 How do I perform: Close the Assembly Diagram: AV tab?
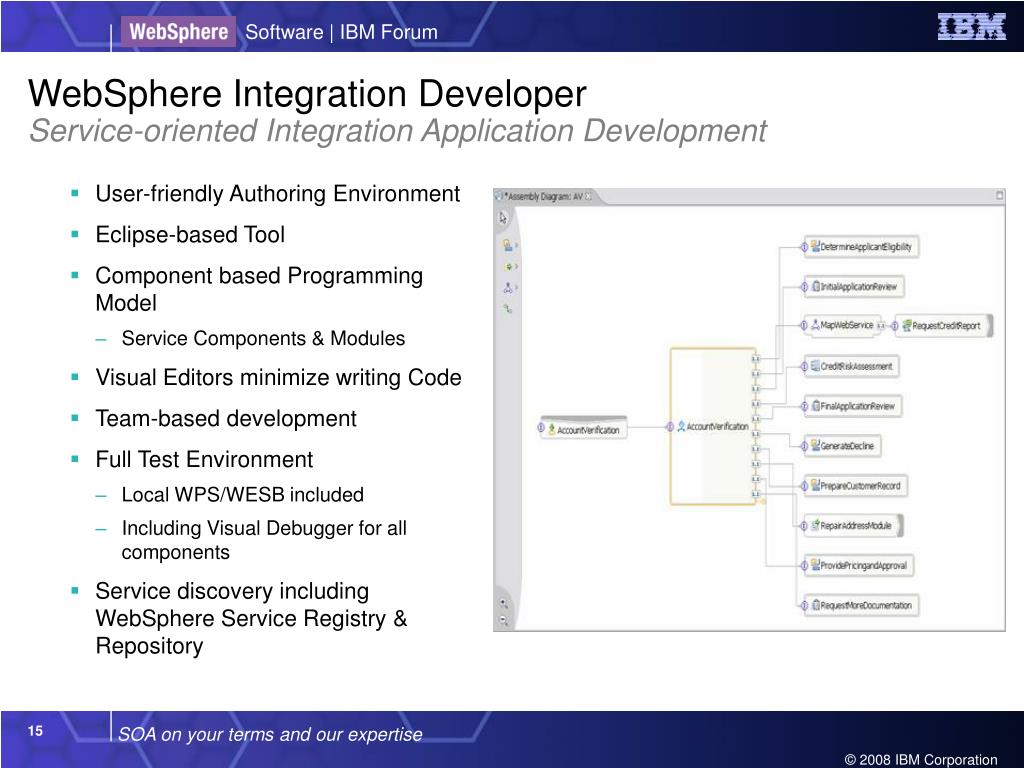click(x=588, y=196)
